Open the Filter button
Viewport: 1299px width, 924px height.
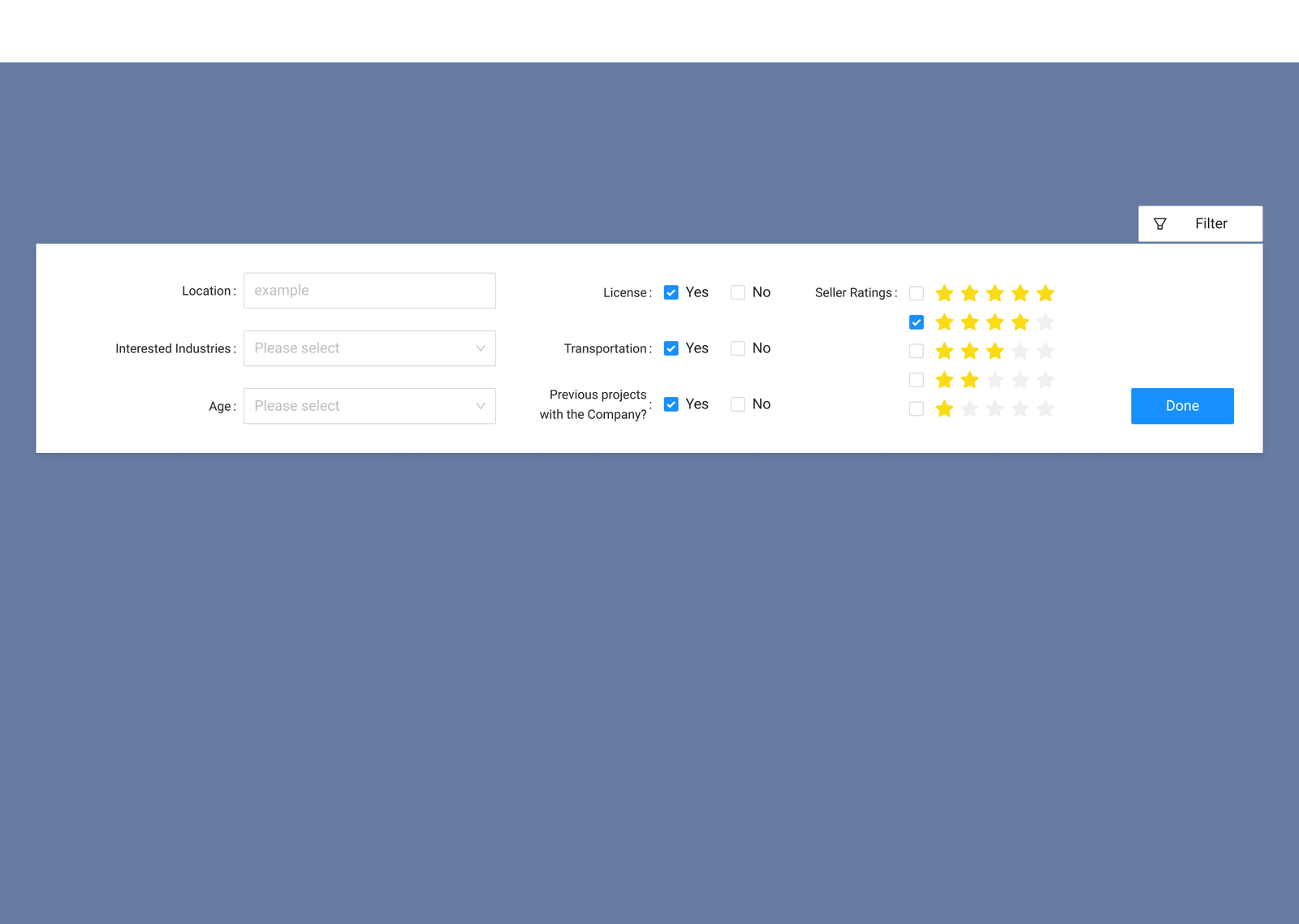[x=1200, y=223]
